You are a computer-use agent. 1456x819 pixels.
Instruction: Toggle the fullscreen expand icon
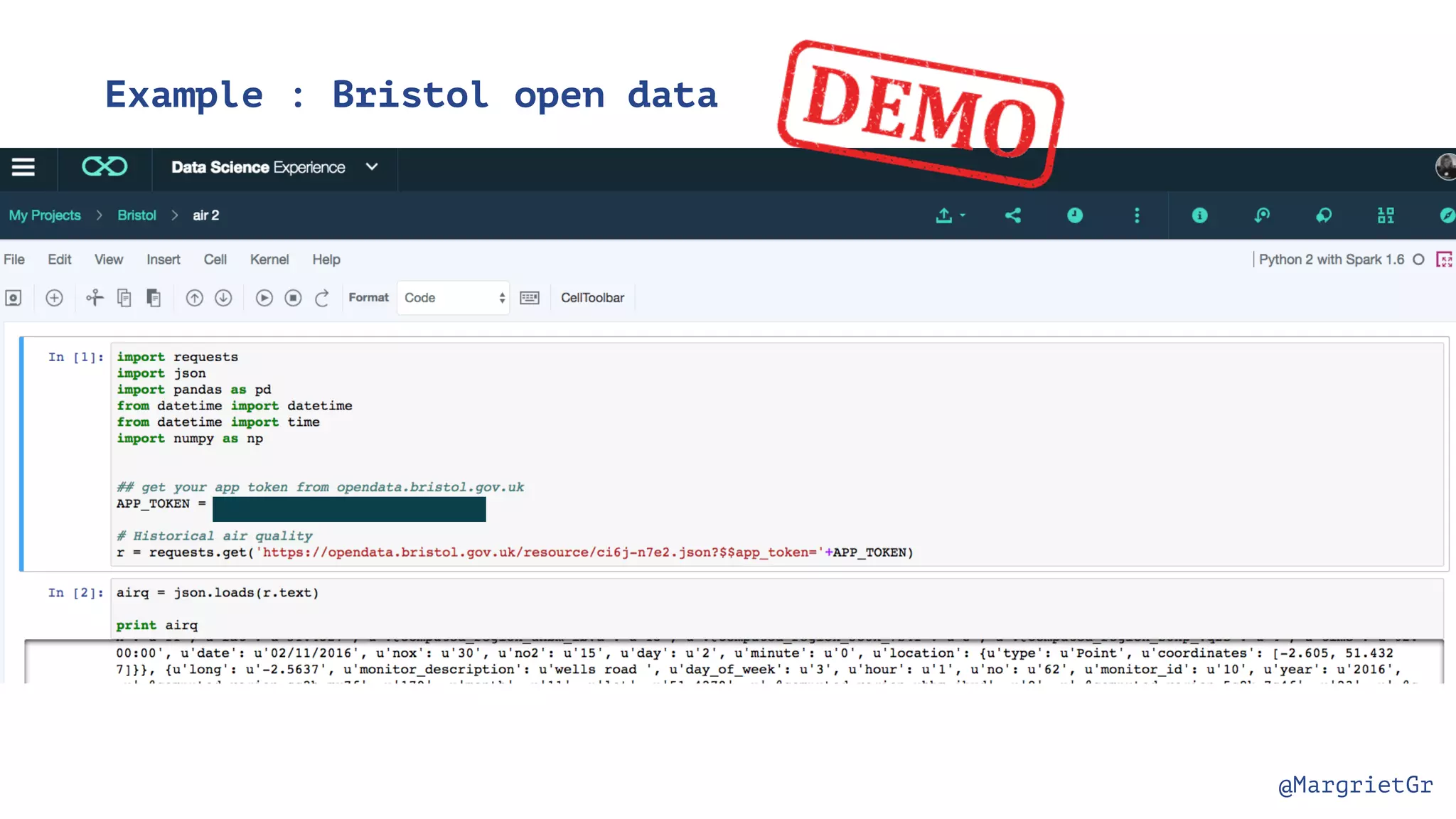pos(1444,259)
